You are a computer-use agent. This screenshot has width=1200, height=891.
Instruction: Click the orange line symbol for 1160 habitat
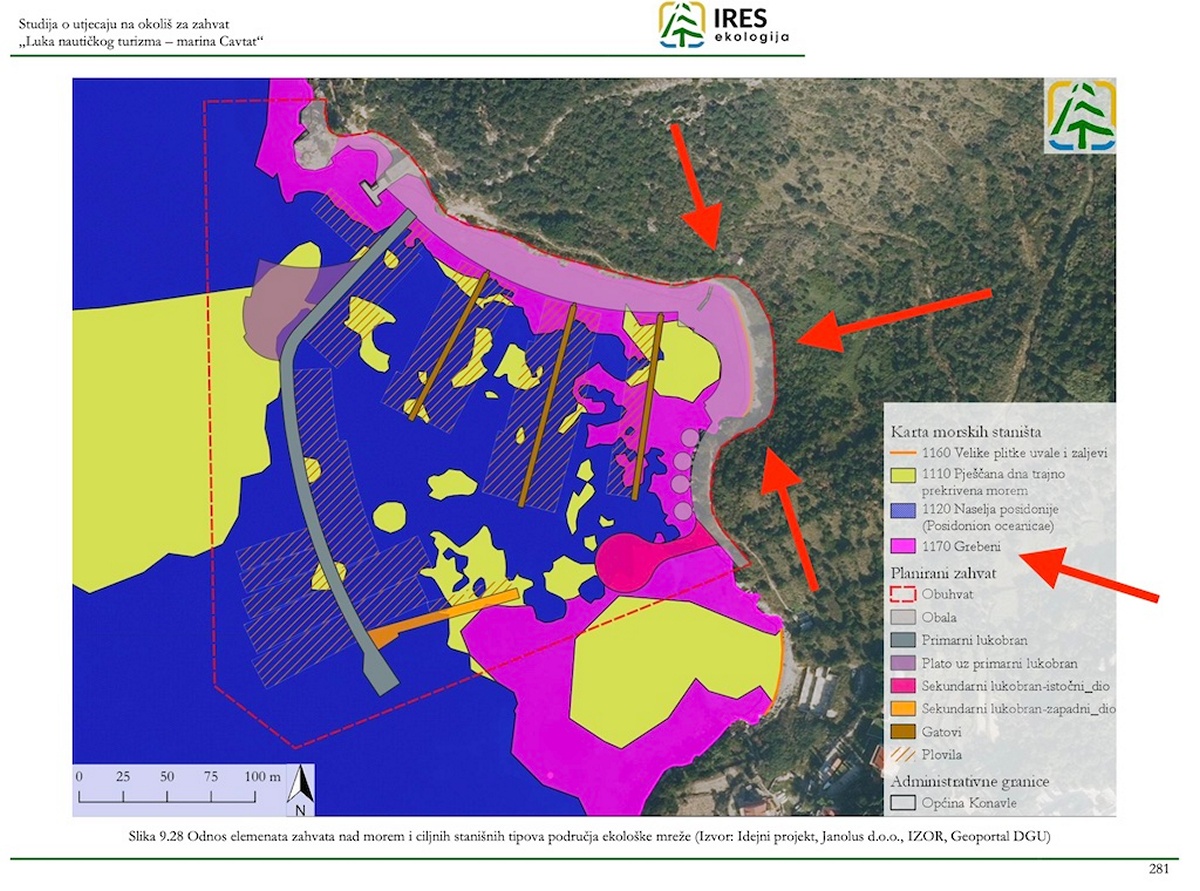pos(902,454)
